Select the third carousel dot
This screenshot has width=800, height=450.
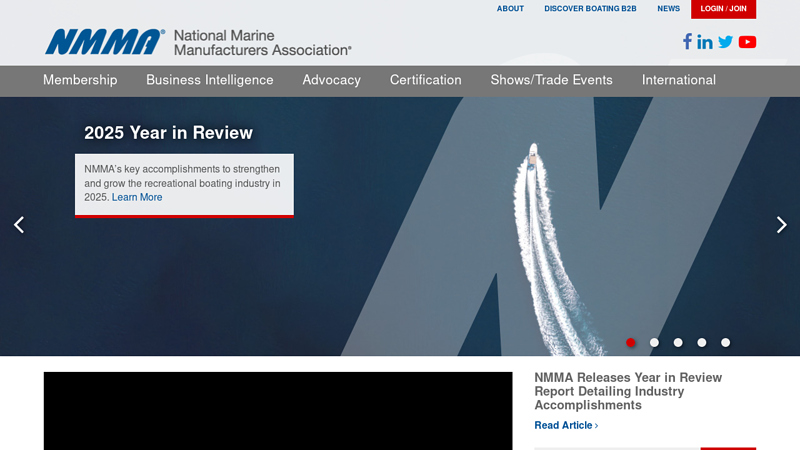678,342
